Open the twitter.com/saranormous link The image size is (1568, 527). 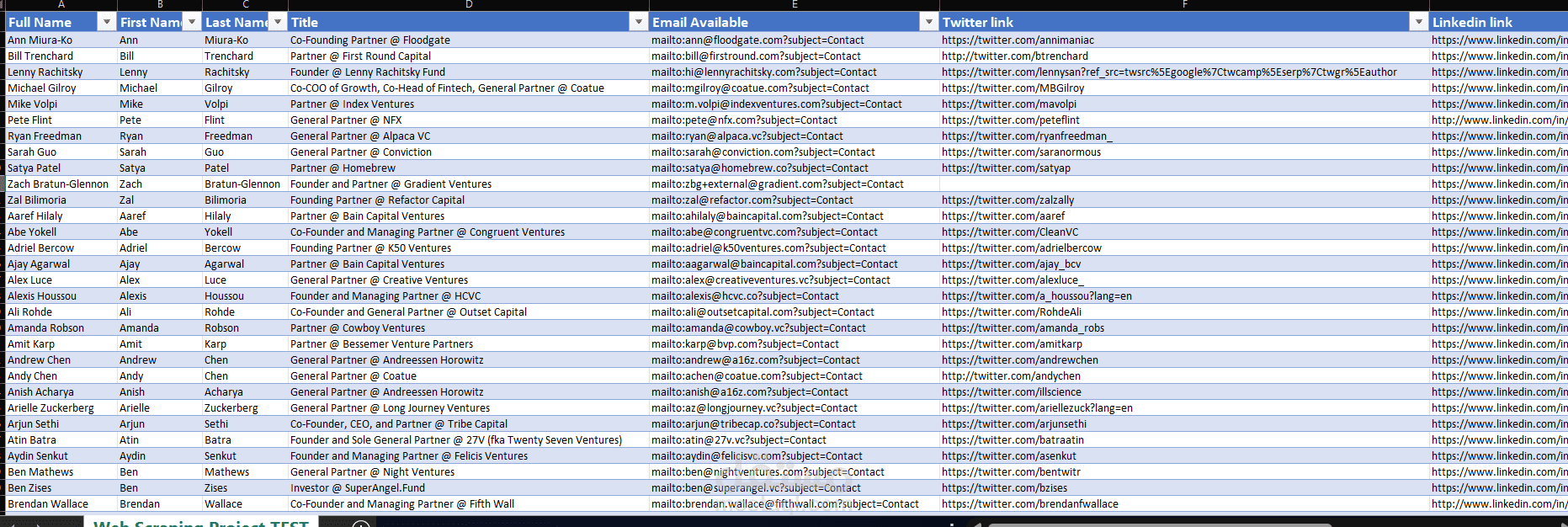tap(1021, 152)
